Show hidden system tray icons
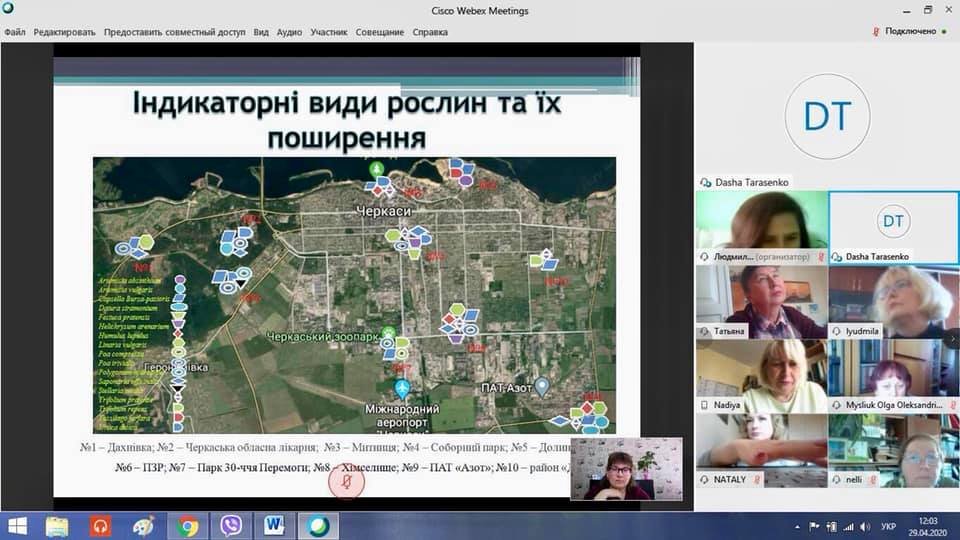960x540 pixels. pos(797,527)
